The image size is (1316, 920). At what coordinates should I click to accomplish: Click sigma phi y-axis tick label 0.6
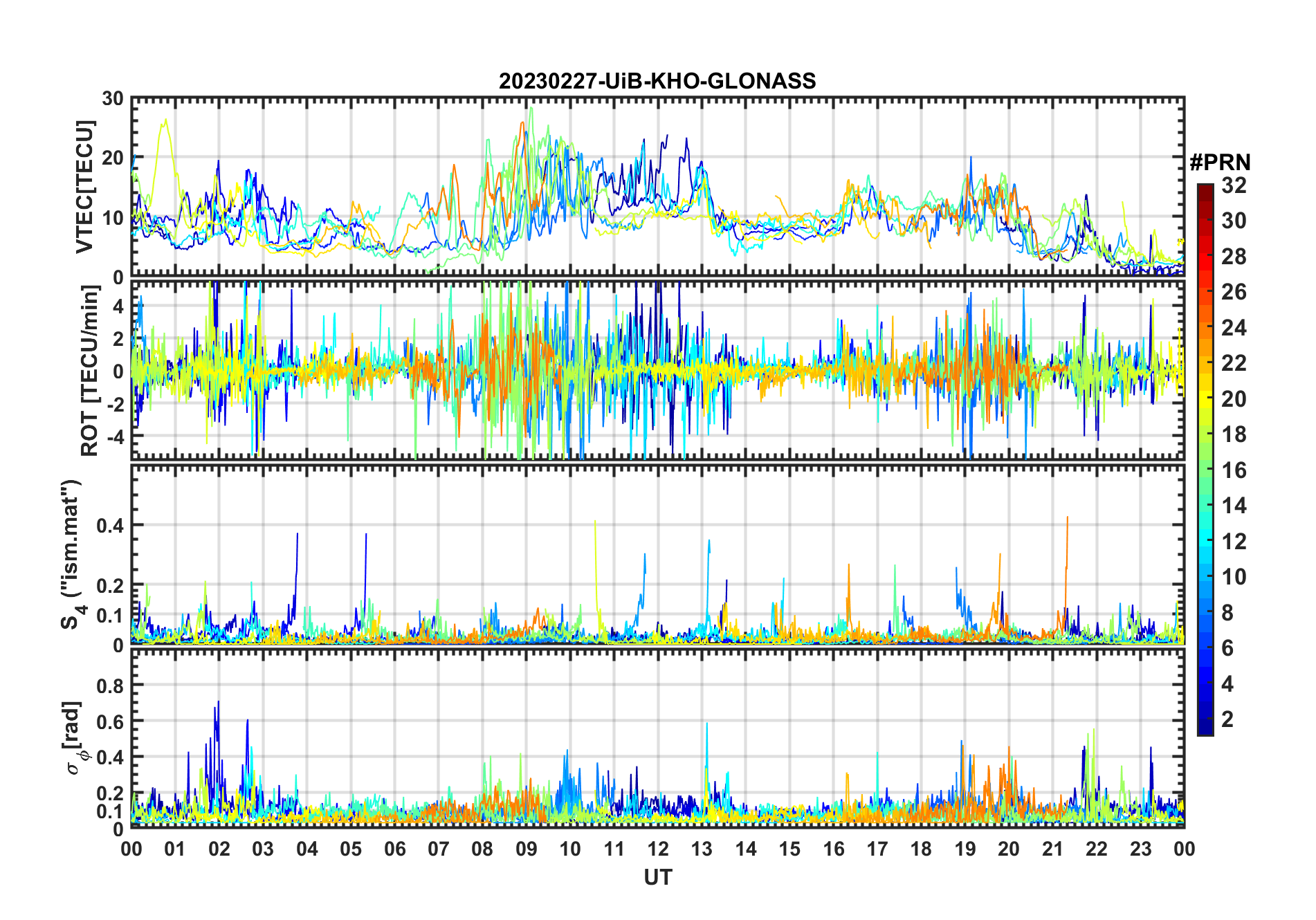tap(110, 722)
